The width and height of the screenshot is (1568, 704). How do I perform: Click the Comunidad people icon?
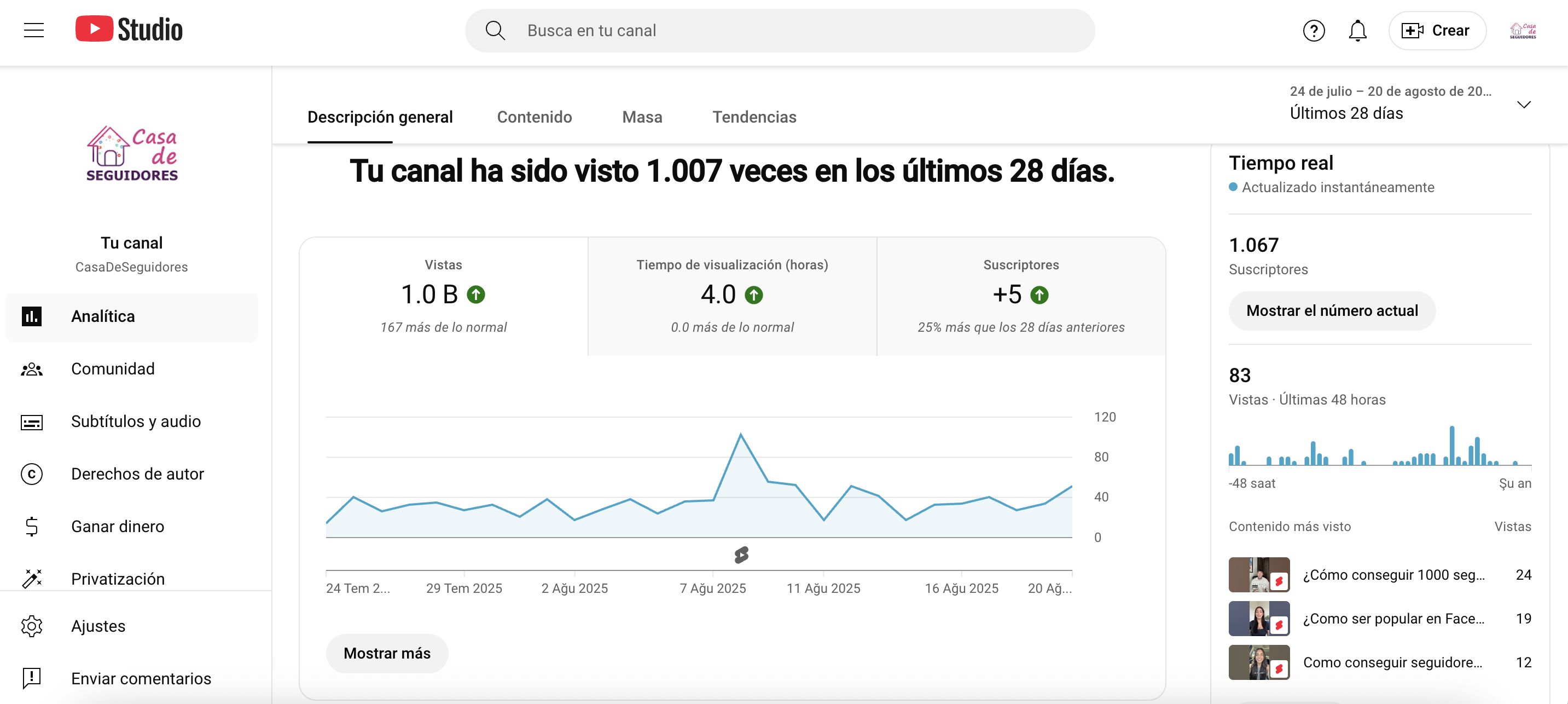pyautogui.click(x=32, y=369)
